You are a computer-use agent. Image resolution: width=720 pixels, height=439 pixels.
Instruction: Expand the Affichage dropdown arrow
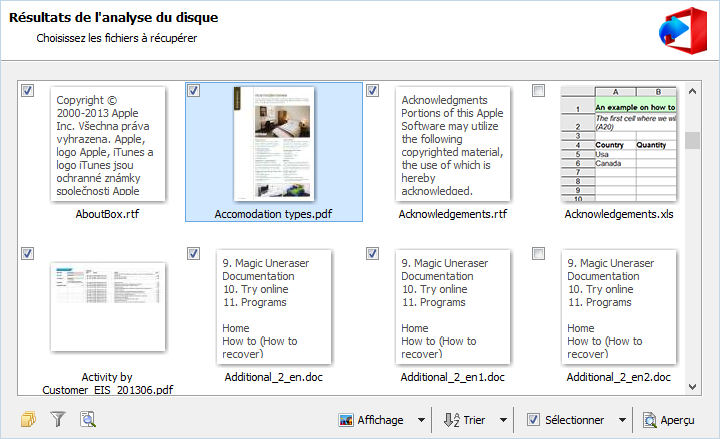click(x=421, y=420)
